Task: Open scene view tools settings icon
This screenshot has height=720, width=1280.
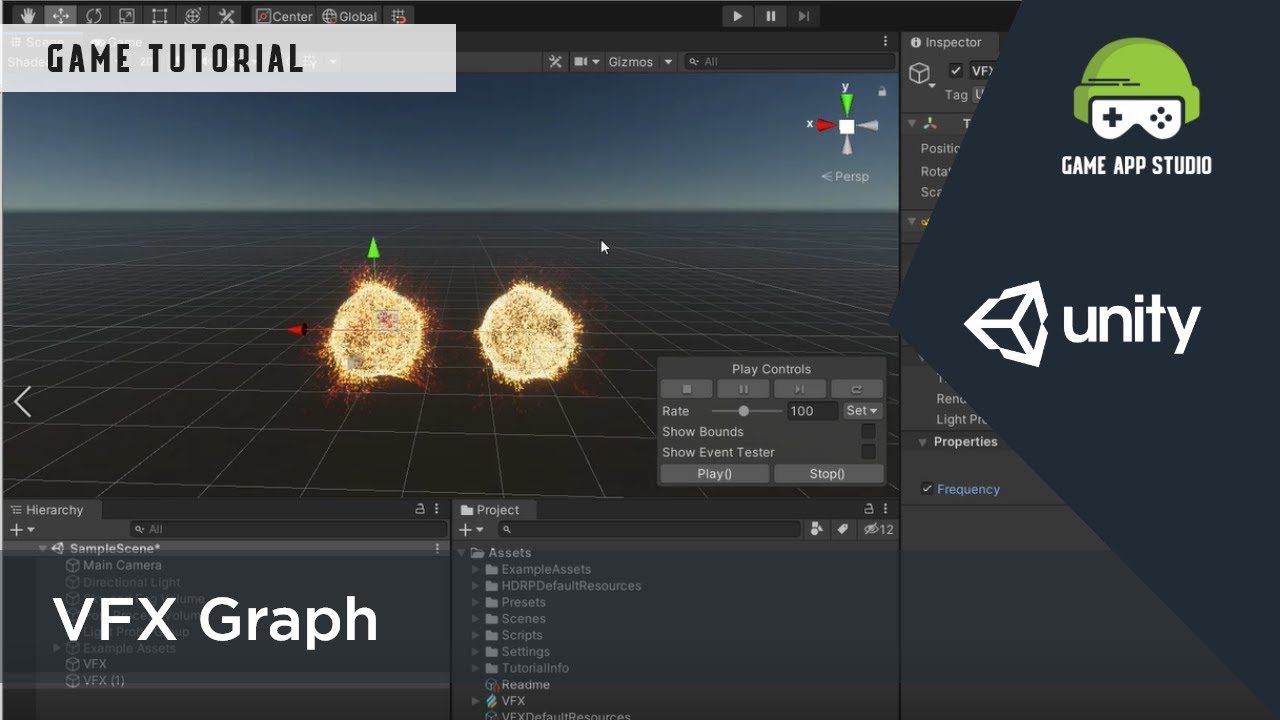Action: tap(556, 62)
